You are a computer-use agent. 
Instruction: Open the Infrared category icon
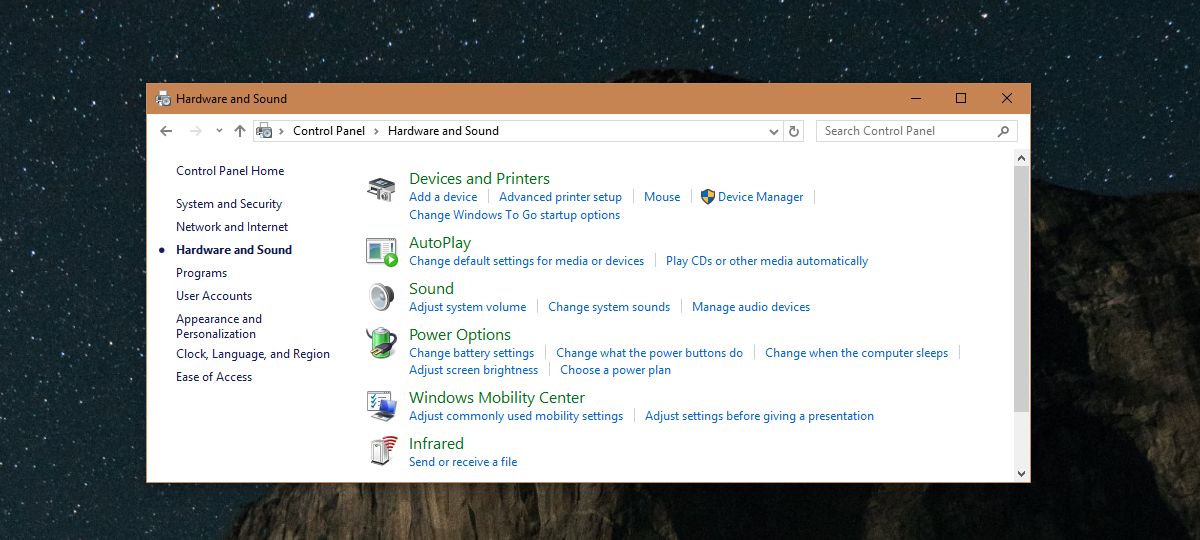pyautogui.click(x=381, y=452)
